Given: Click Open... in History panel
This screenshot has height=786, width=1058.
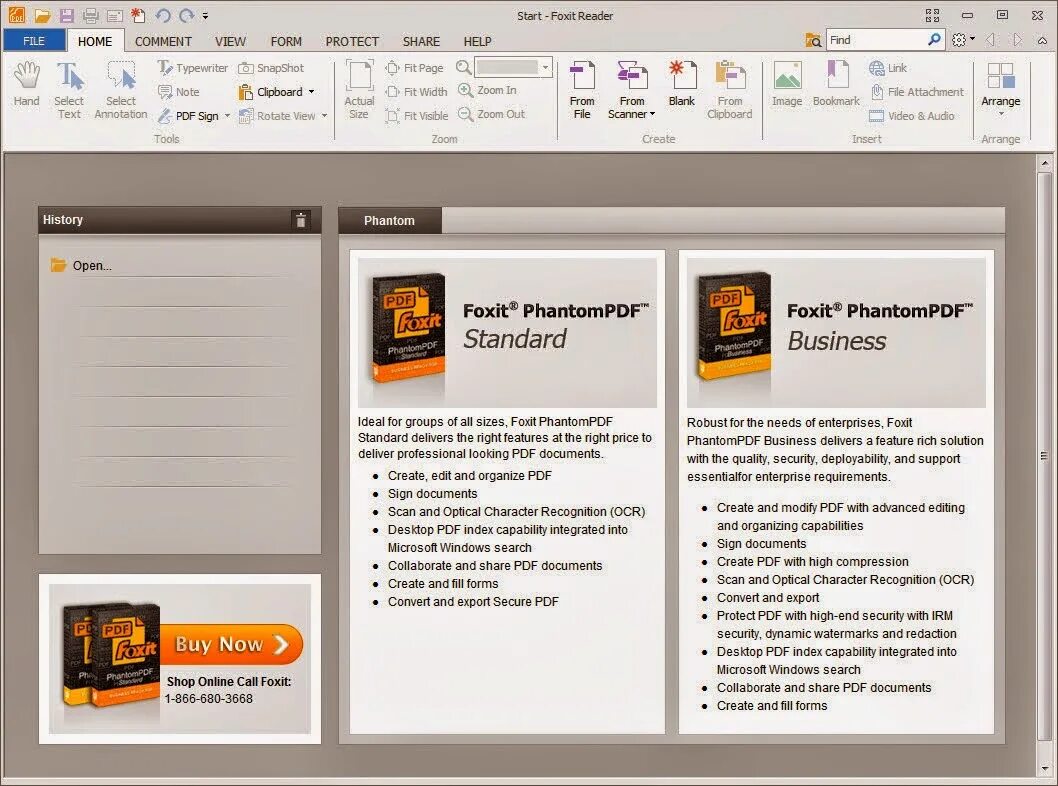Looking at the screenshot, I should [x=82, y=265].
